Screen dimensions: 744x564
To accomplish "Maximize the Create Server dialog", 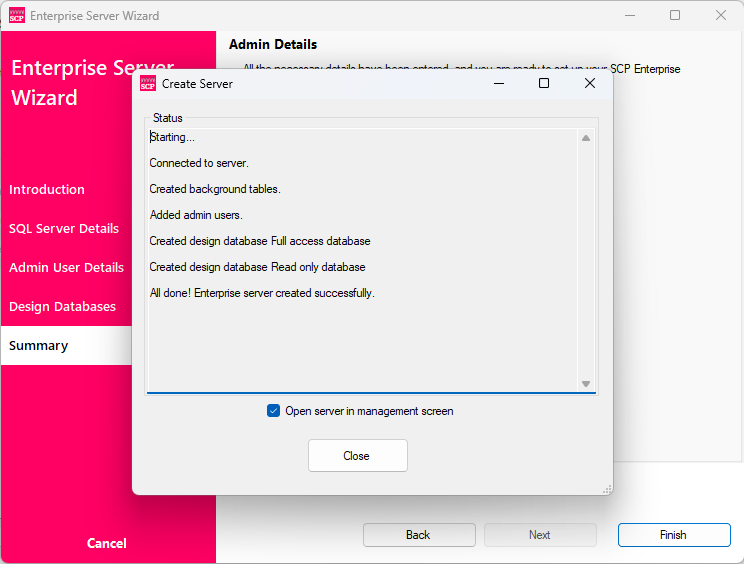I will [544, 83].
